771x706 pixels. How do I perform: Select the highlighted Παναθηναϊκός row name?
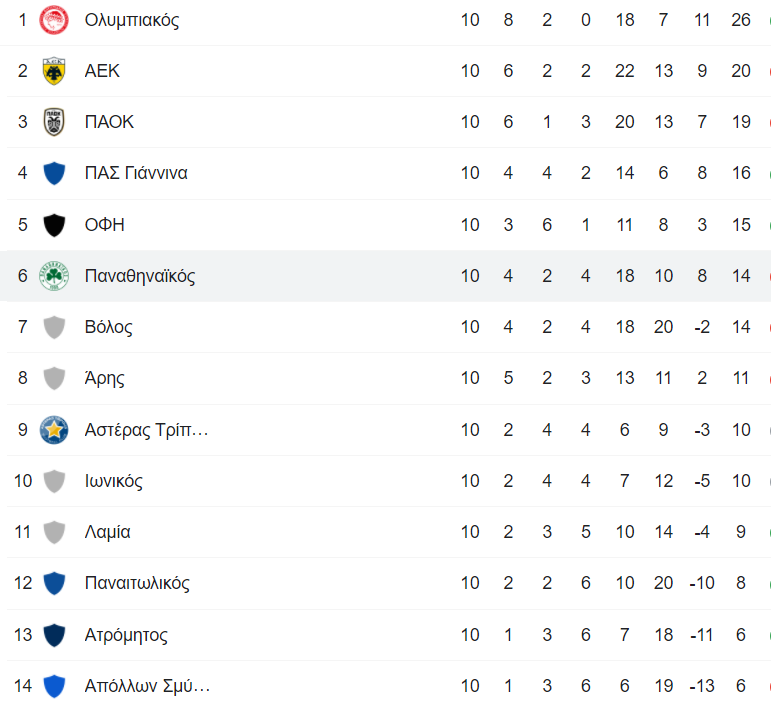pos(140,276)
